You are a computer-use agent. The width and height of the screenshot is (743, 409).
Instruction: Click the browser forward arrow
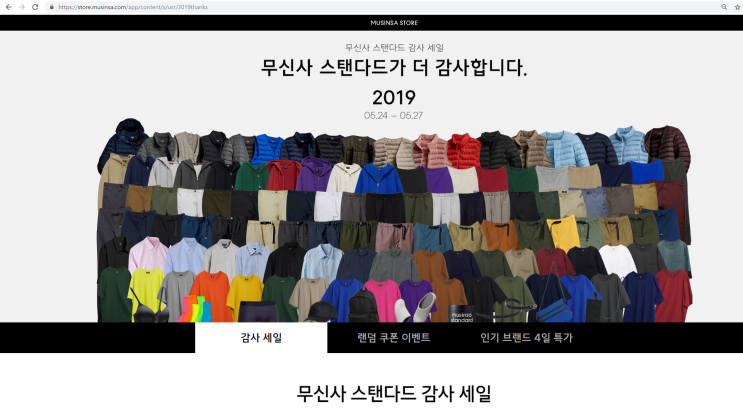click(22, 7)
